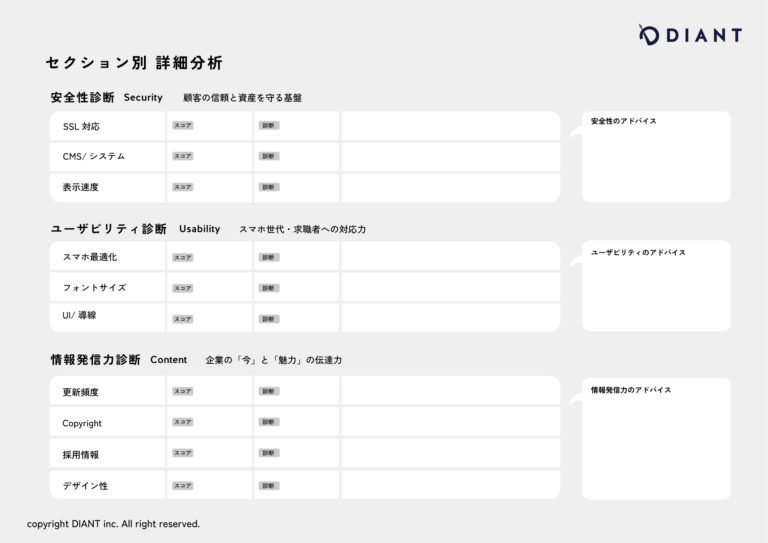Click the スコア tag in デザイン性 row
The width and height of the screenshot is (768, 543).
183,485
